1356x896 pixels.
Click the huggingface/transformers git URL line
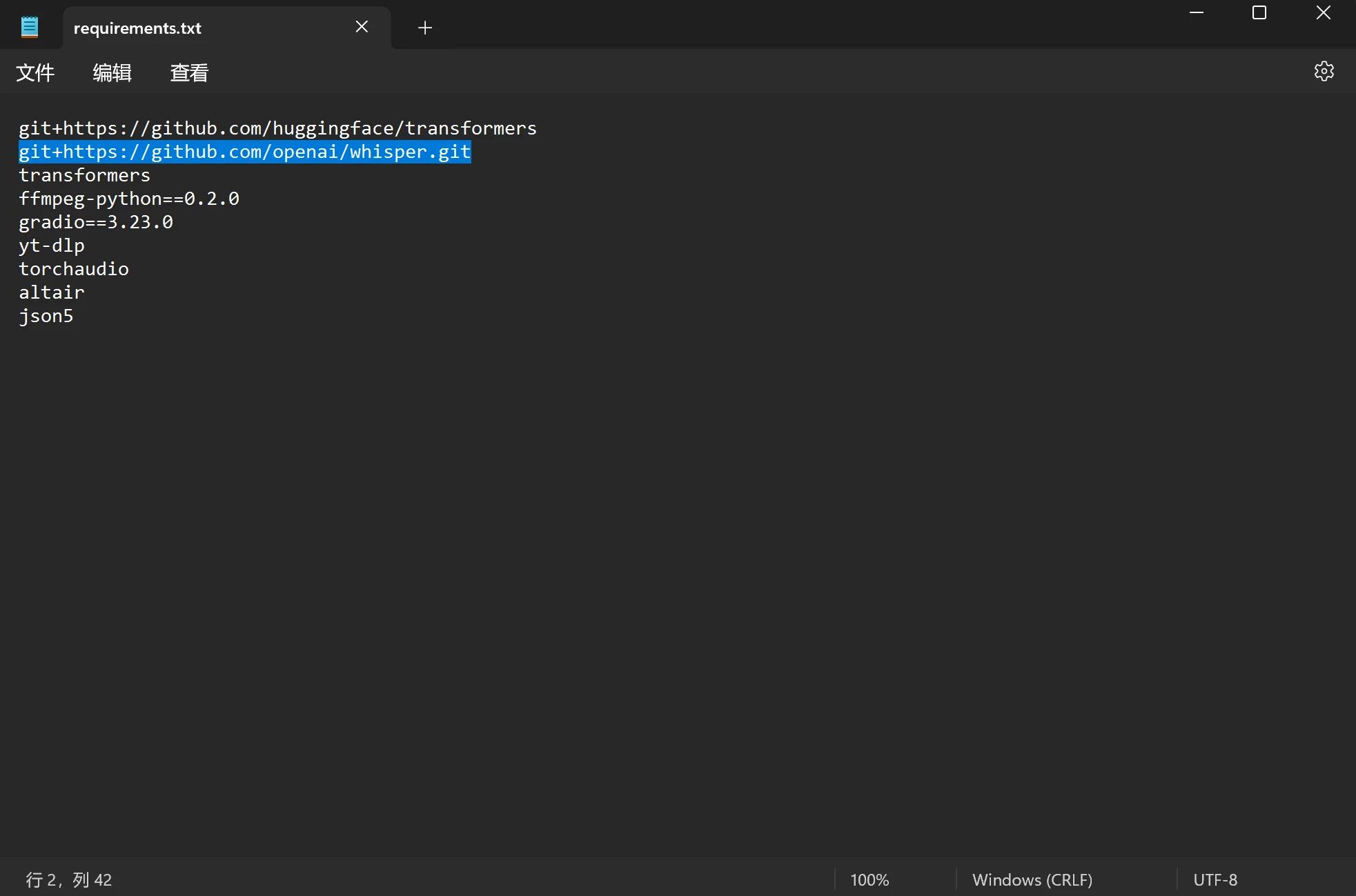[277, 128]
